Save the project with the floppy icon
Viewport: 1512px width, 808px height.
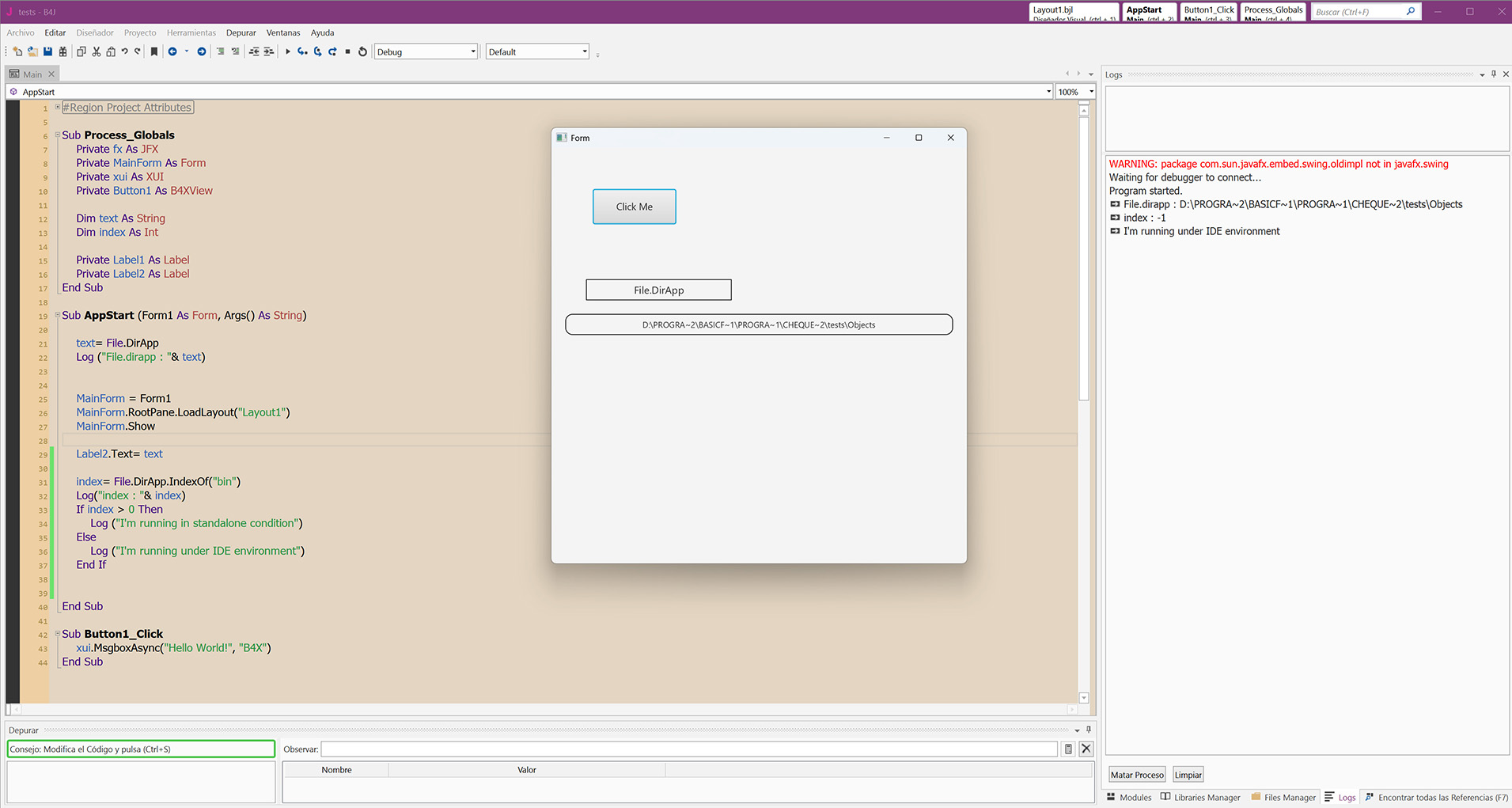click(47, 51)
